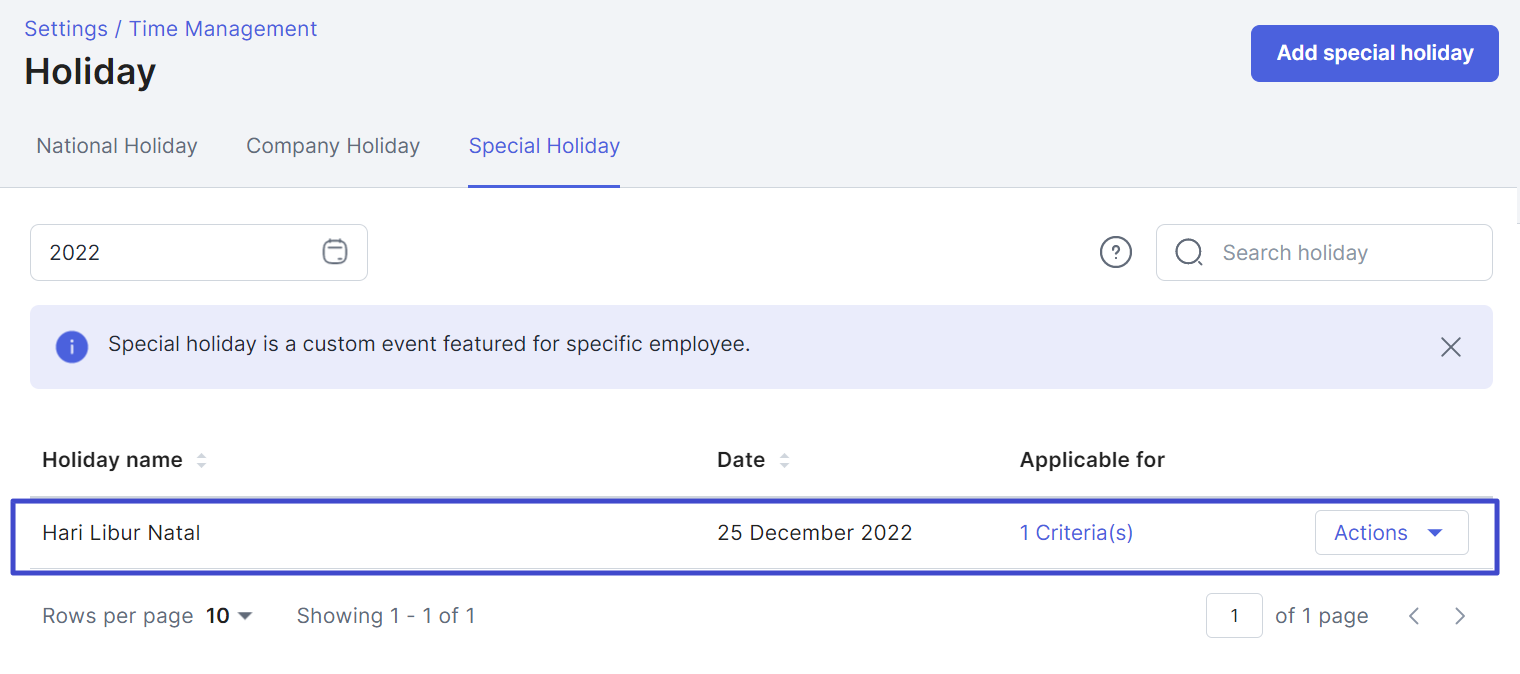Screen dimensions: 1520x674
Task: Click the help question mark icon
Action: [1116, 252]
